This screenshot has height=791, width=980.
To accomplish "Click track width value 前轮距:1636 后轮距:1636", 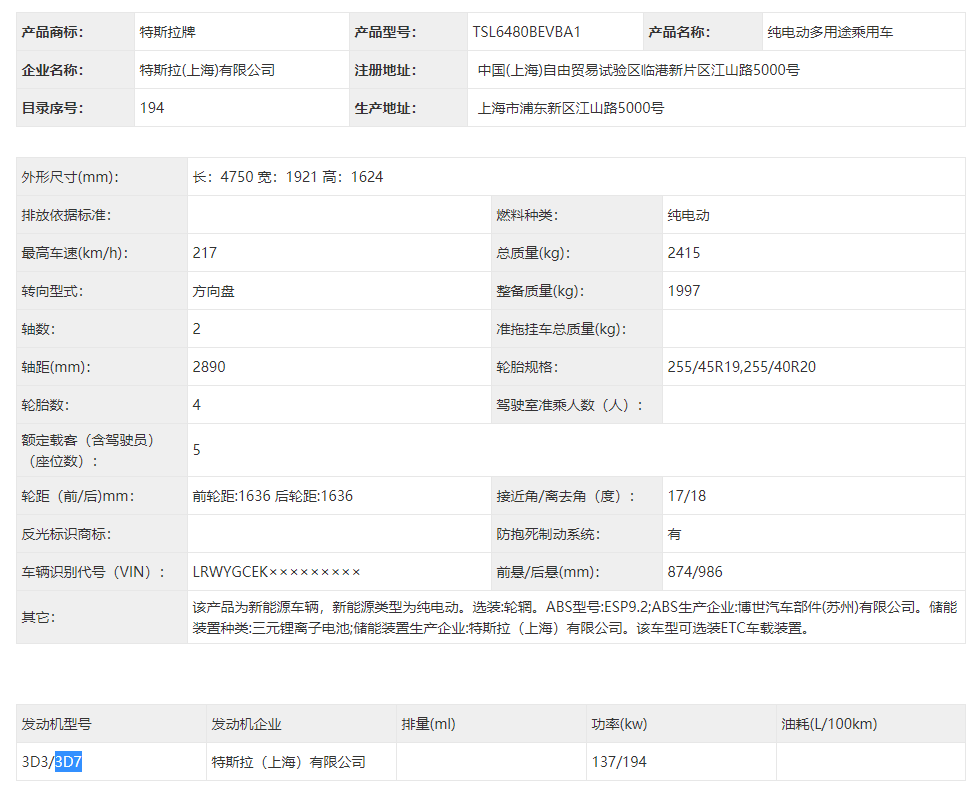I will tap(272, 496).
